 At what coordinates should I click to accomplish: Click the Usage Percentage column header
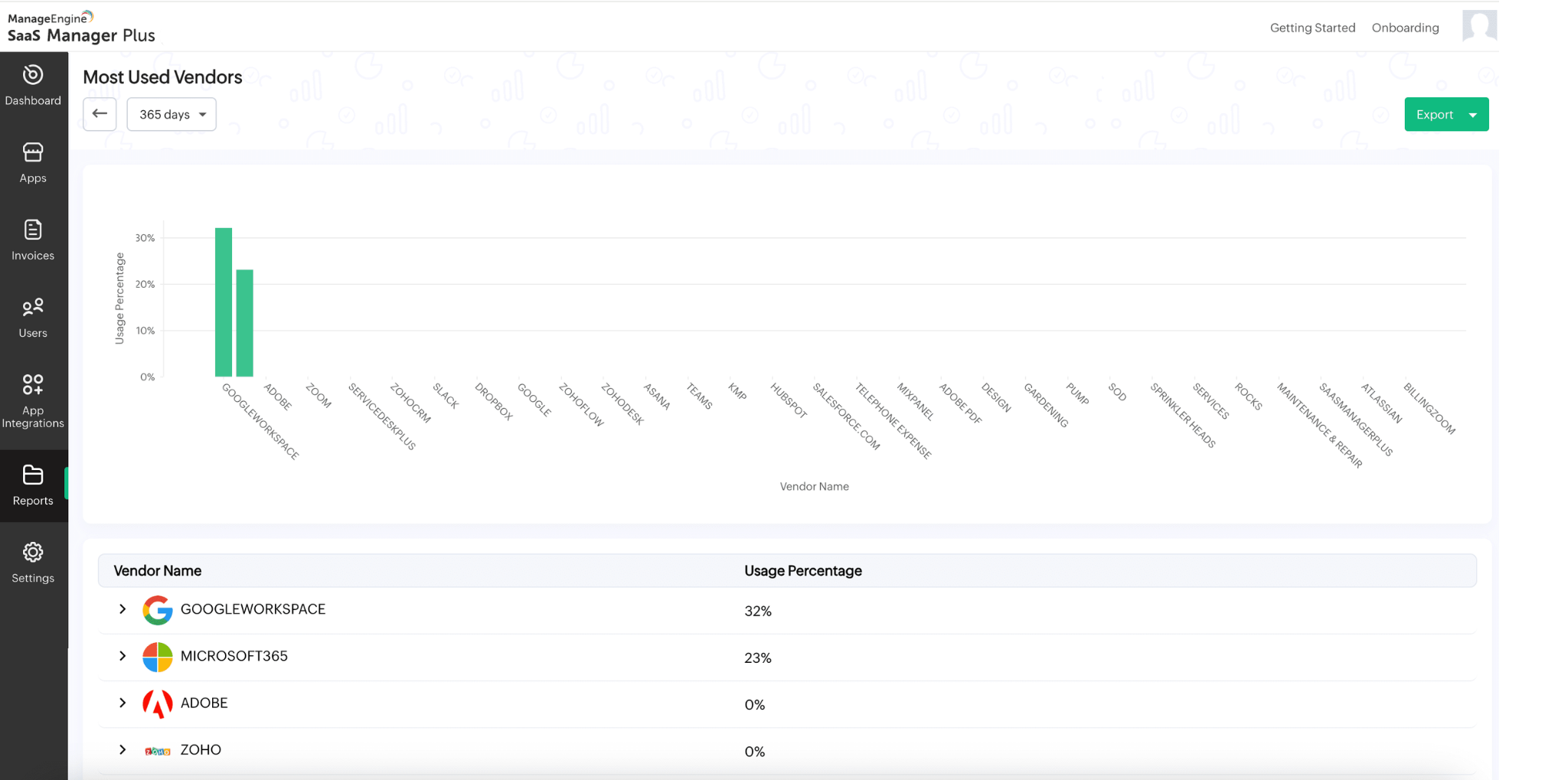[x=802, y=571]
